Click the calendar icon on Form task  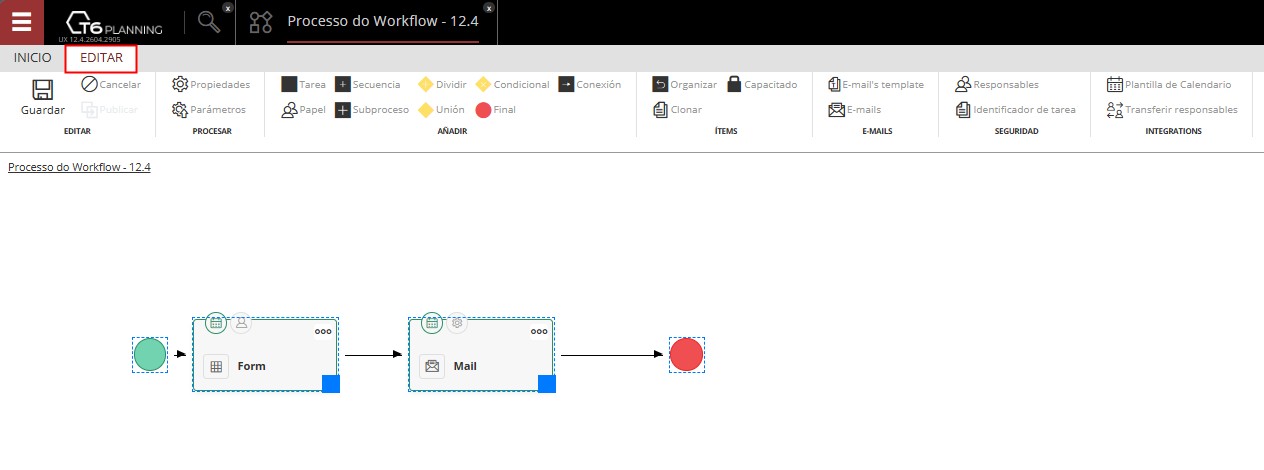coord(216,323)
